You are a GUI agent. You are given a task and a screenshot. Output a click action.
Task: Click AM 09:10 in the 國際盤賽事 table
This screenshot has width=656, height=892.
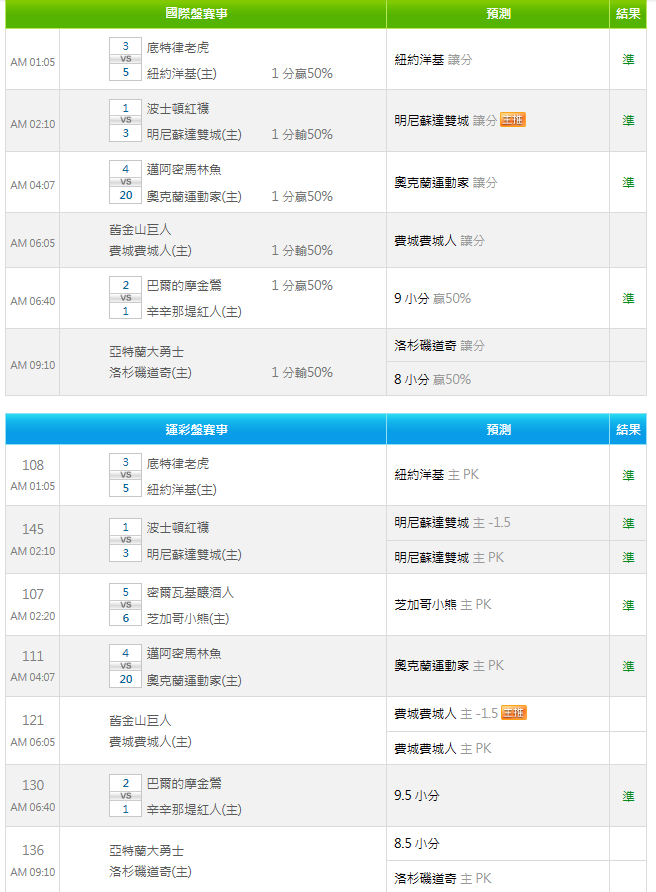point(32,365)
